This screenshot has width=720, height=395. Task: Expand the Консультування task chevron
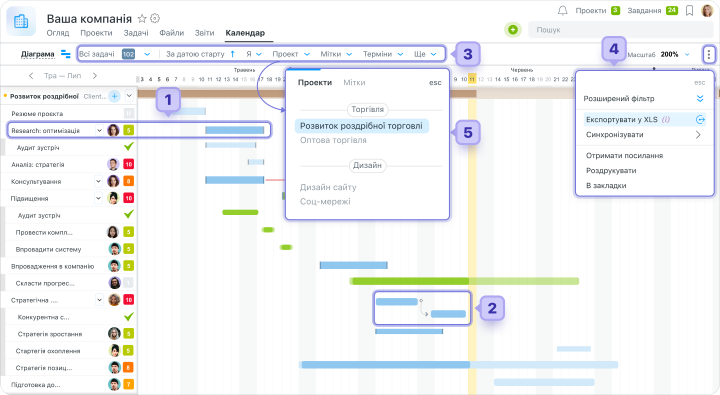tap(98, 181)
